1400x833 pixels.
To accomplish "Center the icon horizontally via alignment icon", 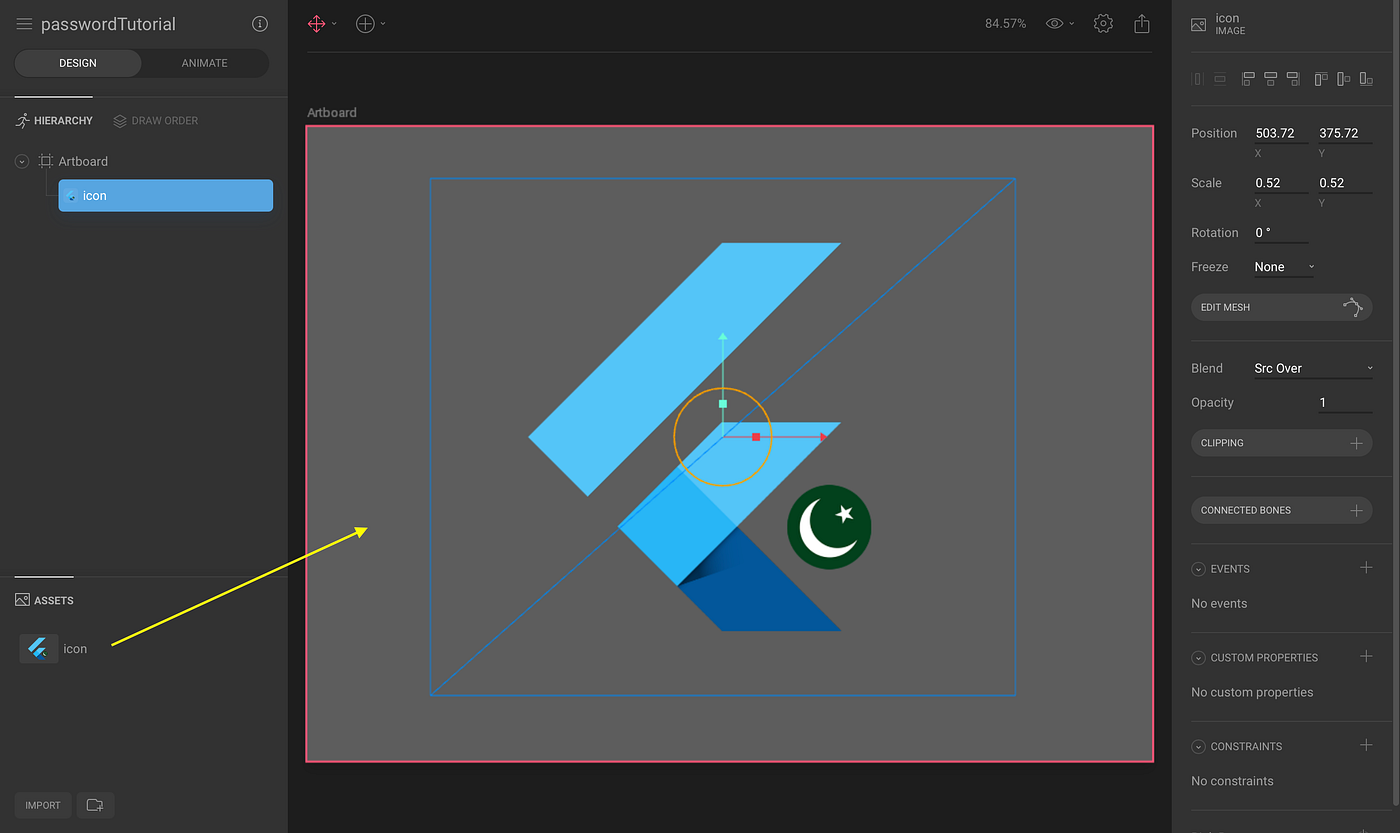I will pos(1270,78).
